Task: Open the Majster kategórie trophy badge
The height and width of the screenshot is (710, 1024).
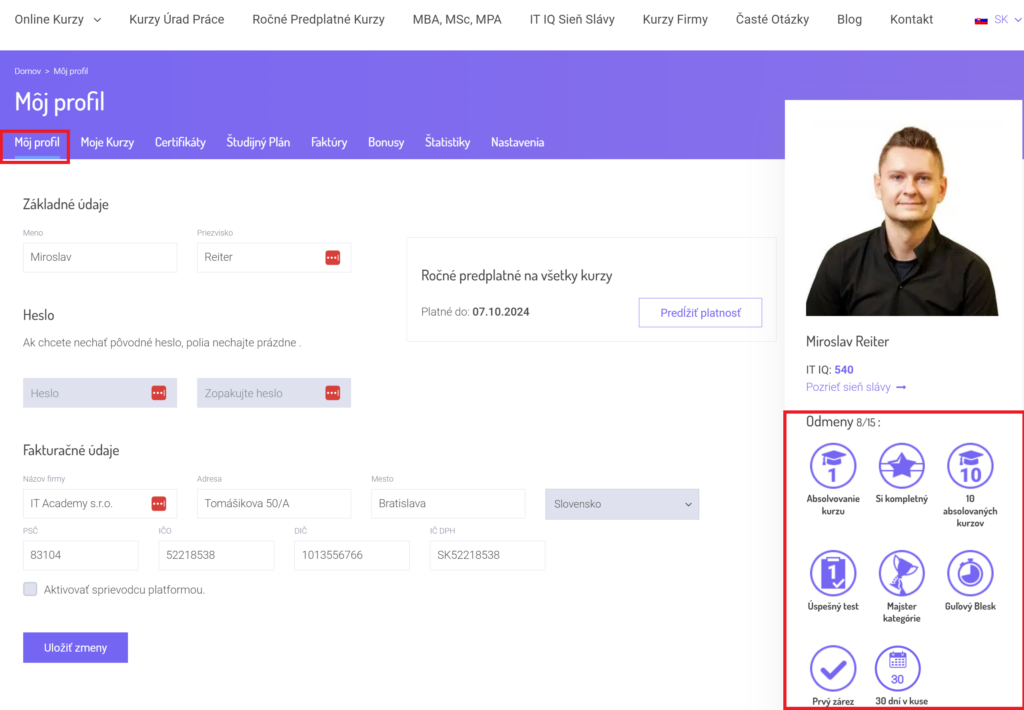Action: (901, 573)
